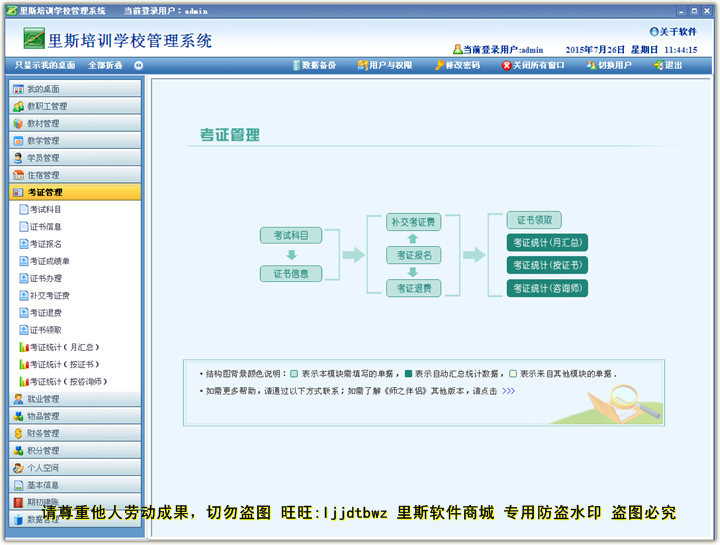Open 用户与权限 from the toolbar
The height and width of the screenshot is (545, 720).
point(385,65)
